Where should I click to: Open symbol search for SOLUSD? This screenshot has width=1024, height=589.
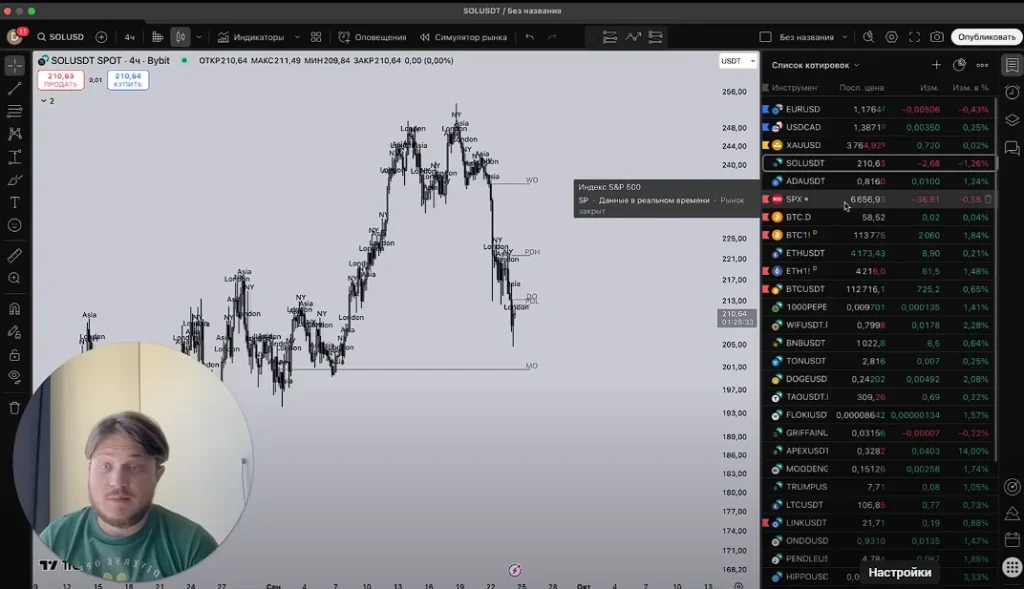(60, 37)
